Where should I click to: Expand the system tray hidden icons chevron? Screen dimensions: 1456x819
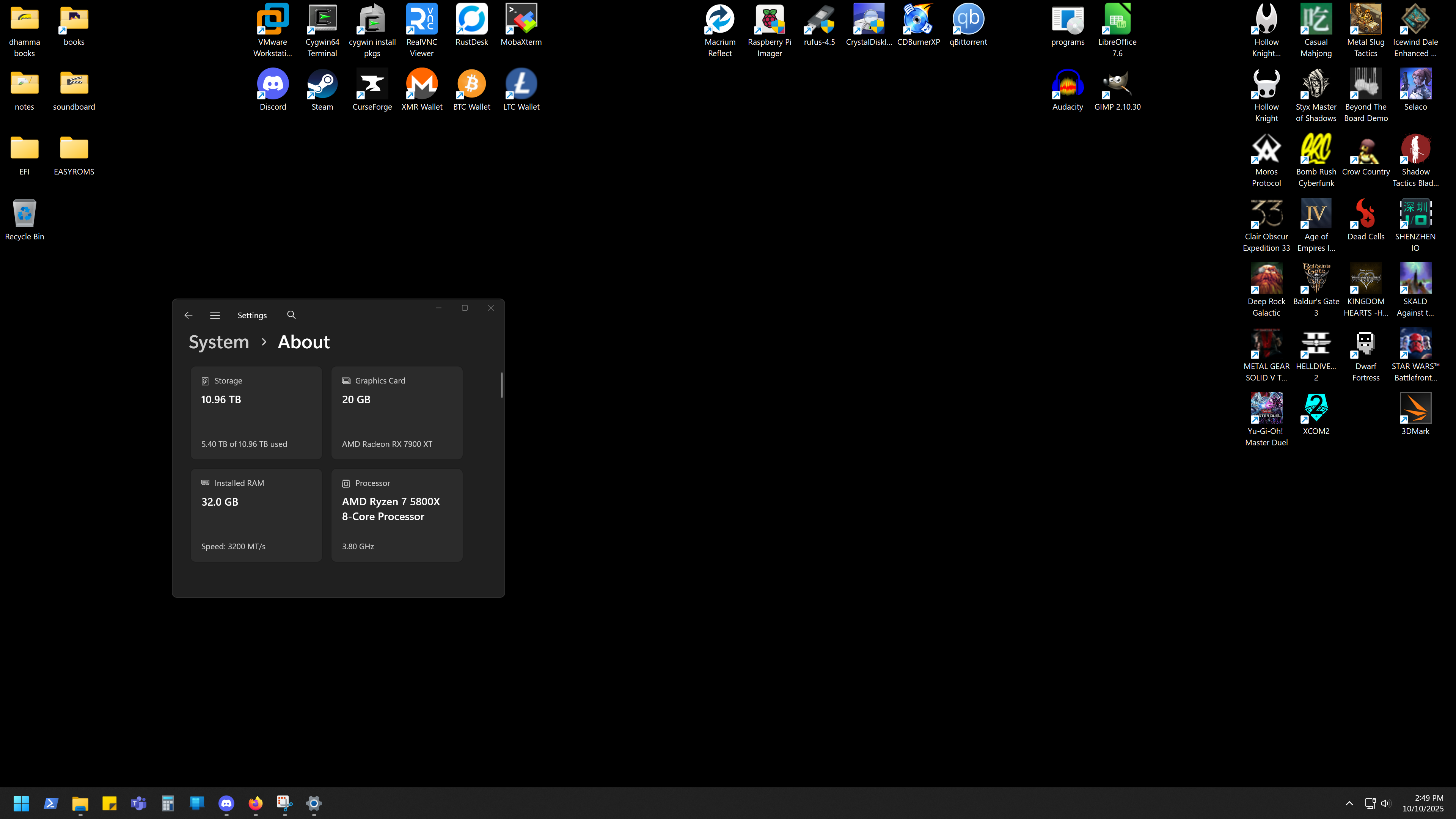1349,803
